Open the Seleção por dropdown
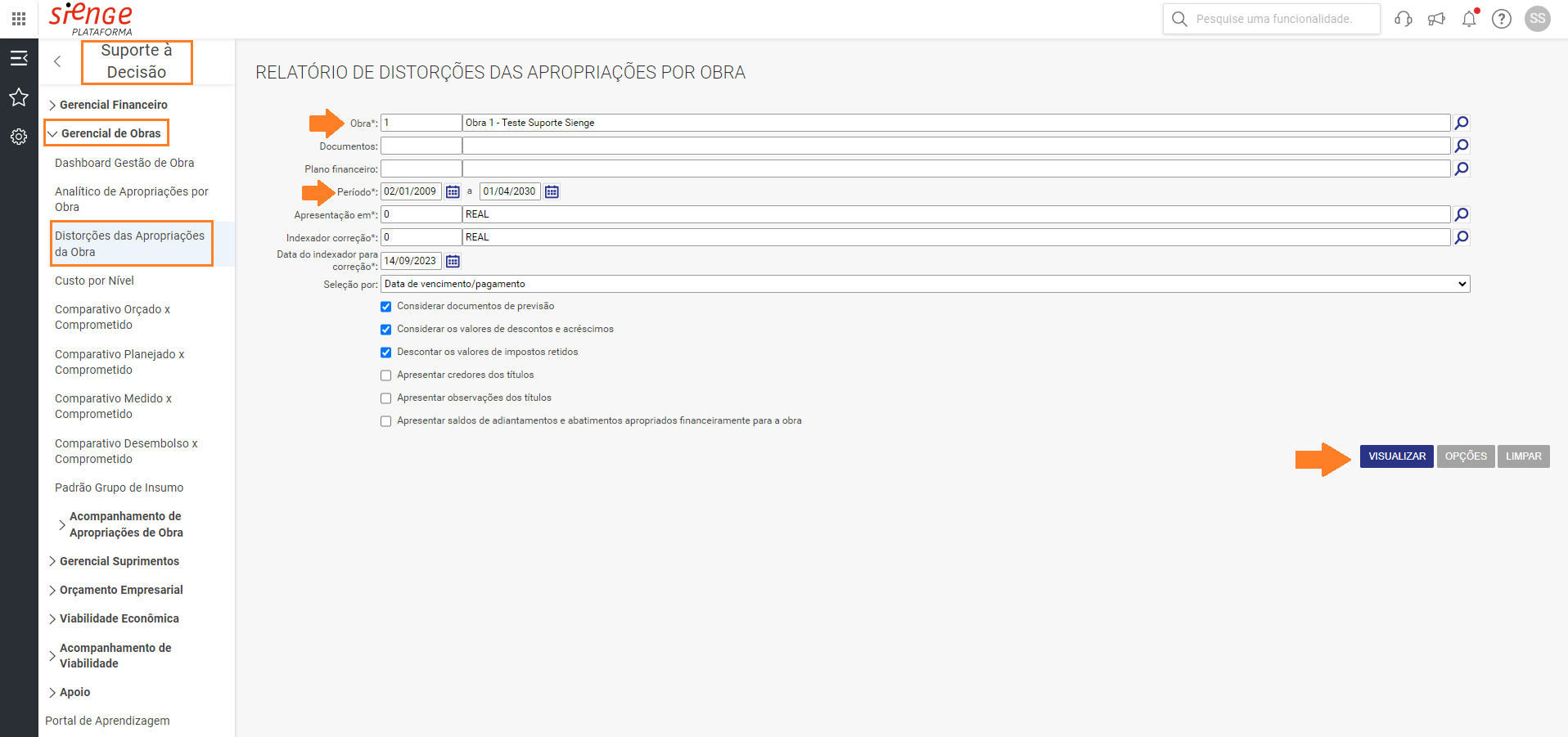This screenshot has width=1568, height=737. (x=926, y=284)
